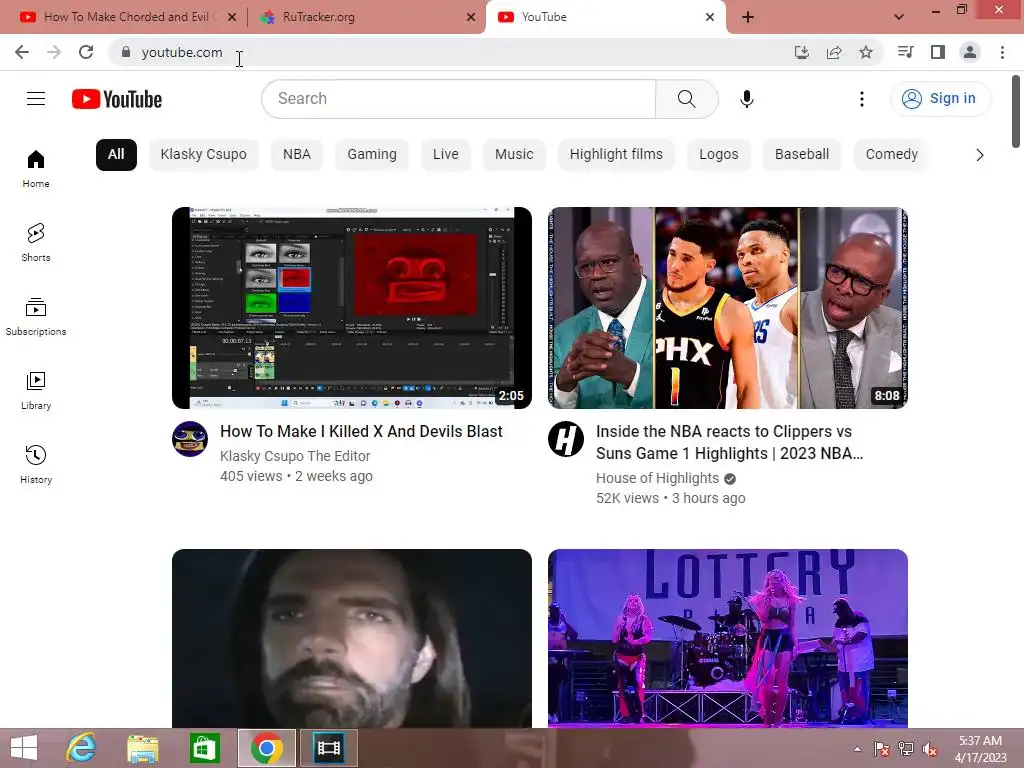Open the Chrome profile avatar
The width and height of the screenshot is (1024, 768).
pos(970,52)
